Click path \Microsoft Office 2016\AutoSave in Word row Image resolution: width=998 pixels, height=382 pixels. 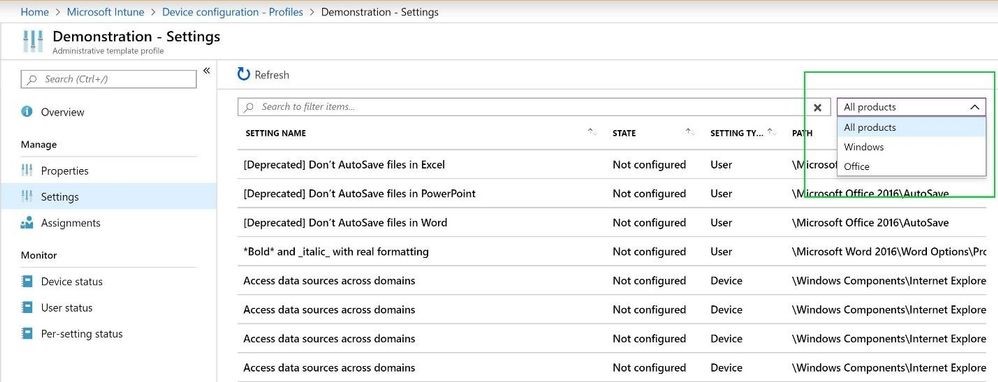pyautogui.click(x=870, y=222)
